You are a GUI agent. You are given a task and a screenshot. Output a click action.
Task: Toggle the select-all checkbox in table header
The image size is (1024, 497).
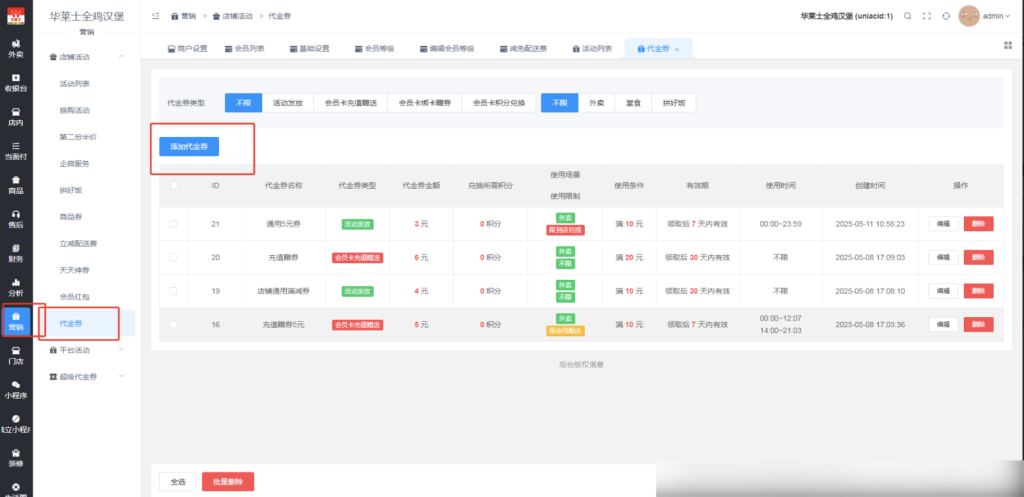(173, 185)
